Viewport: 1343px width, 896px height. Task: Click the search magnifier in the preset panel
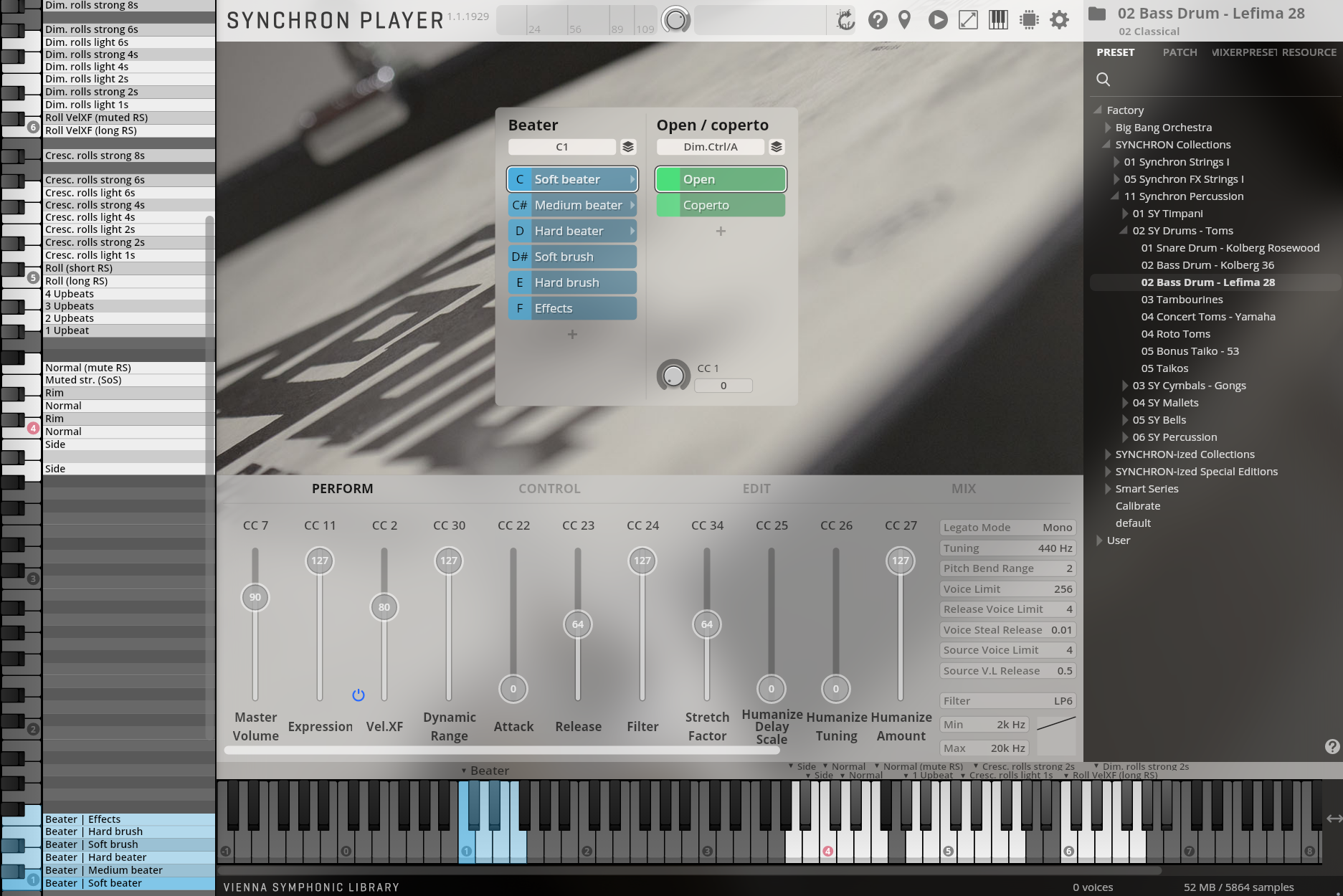1103,79
